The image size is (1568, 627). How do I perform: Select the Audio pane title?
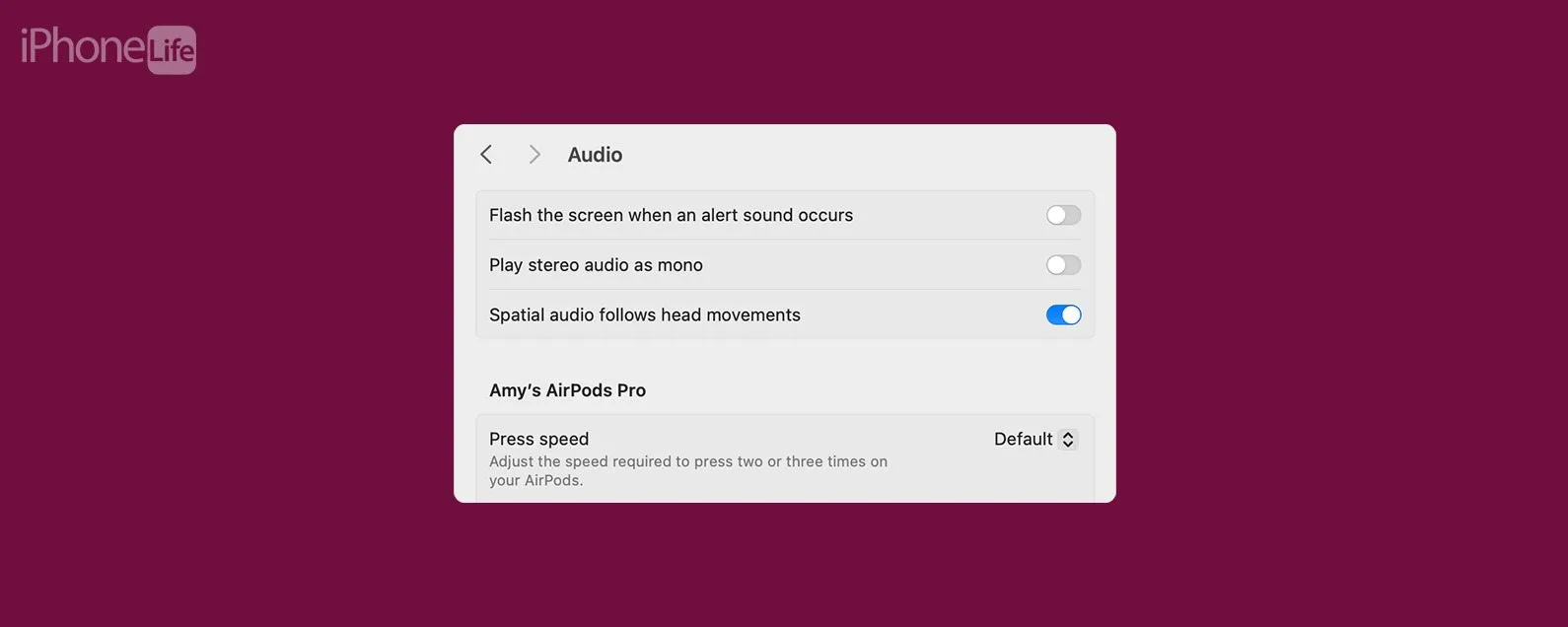pos(595,155)
